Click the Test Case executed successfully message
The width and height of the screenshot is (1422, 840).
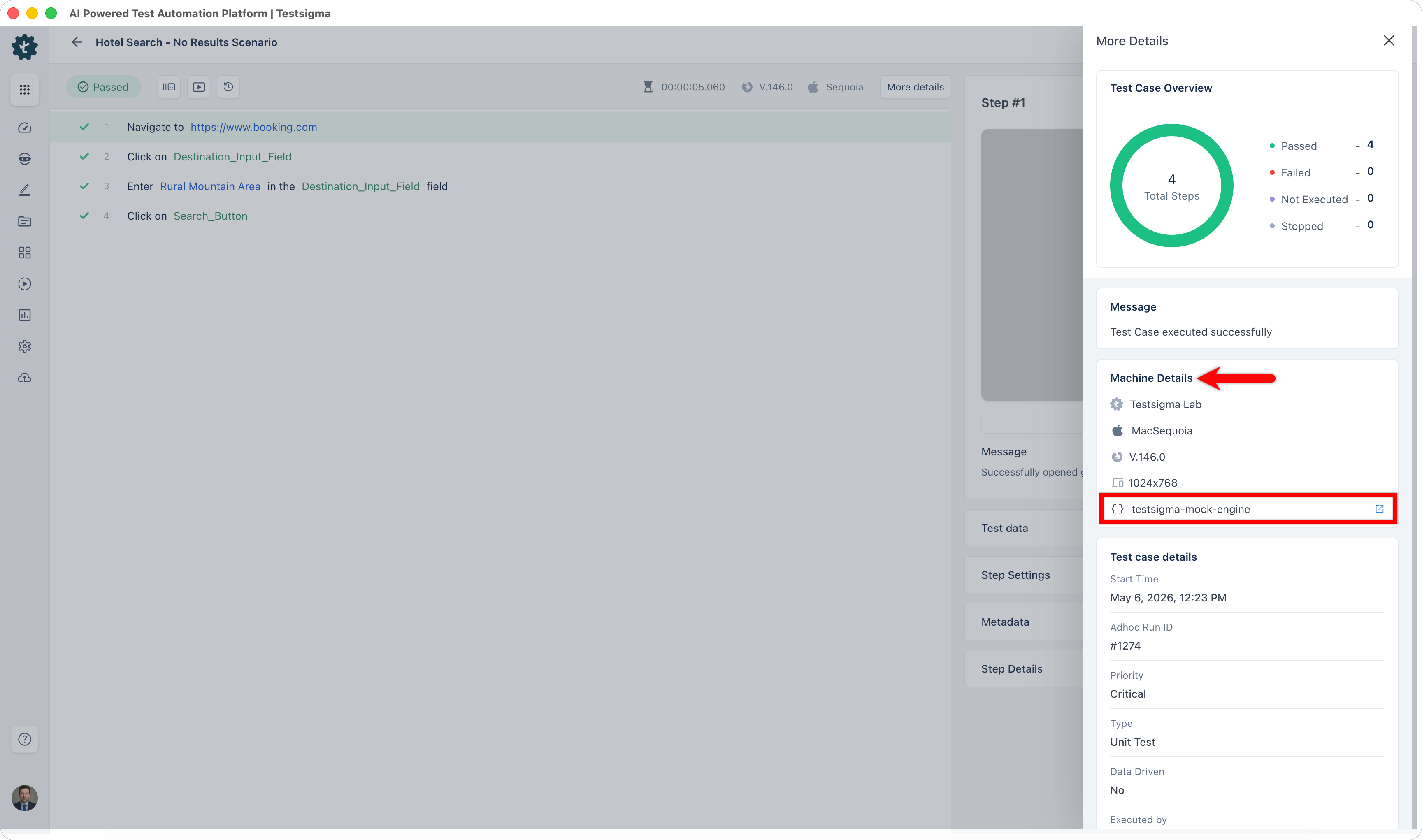(x=1191, y=332)
